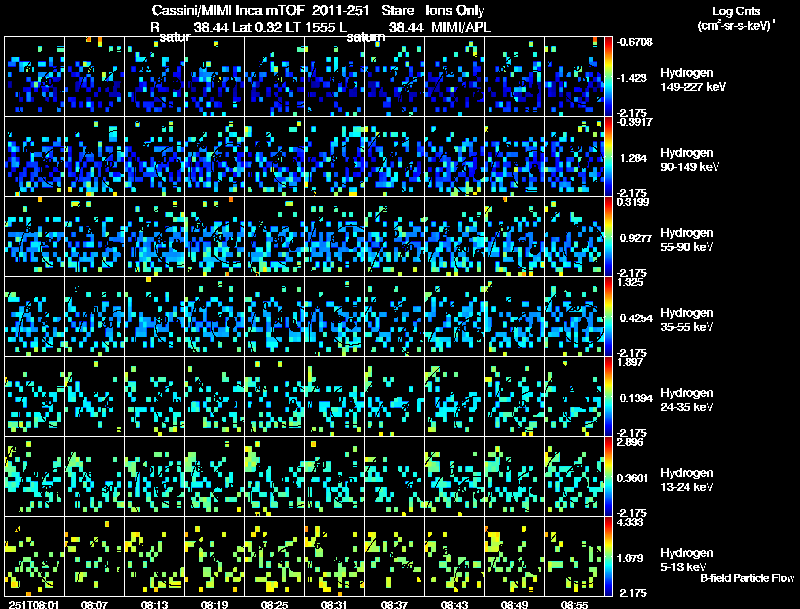800x609 pixels.
Task: Select the Hydrogen 149-227 keV image at 08:01
Action: click(x=34, y=77)
